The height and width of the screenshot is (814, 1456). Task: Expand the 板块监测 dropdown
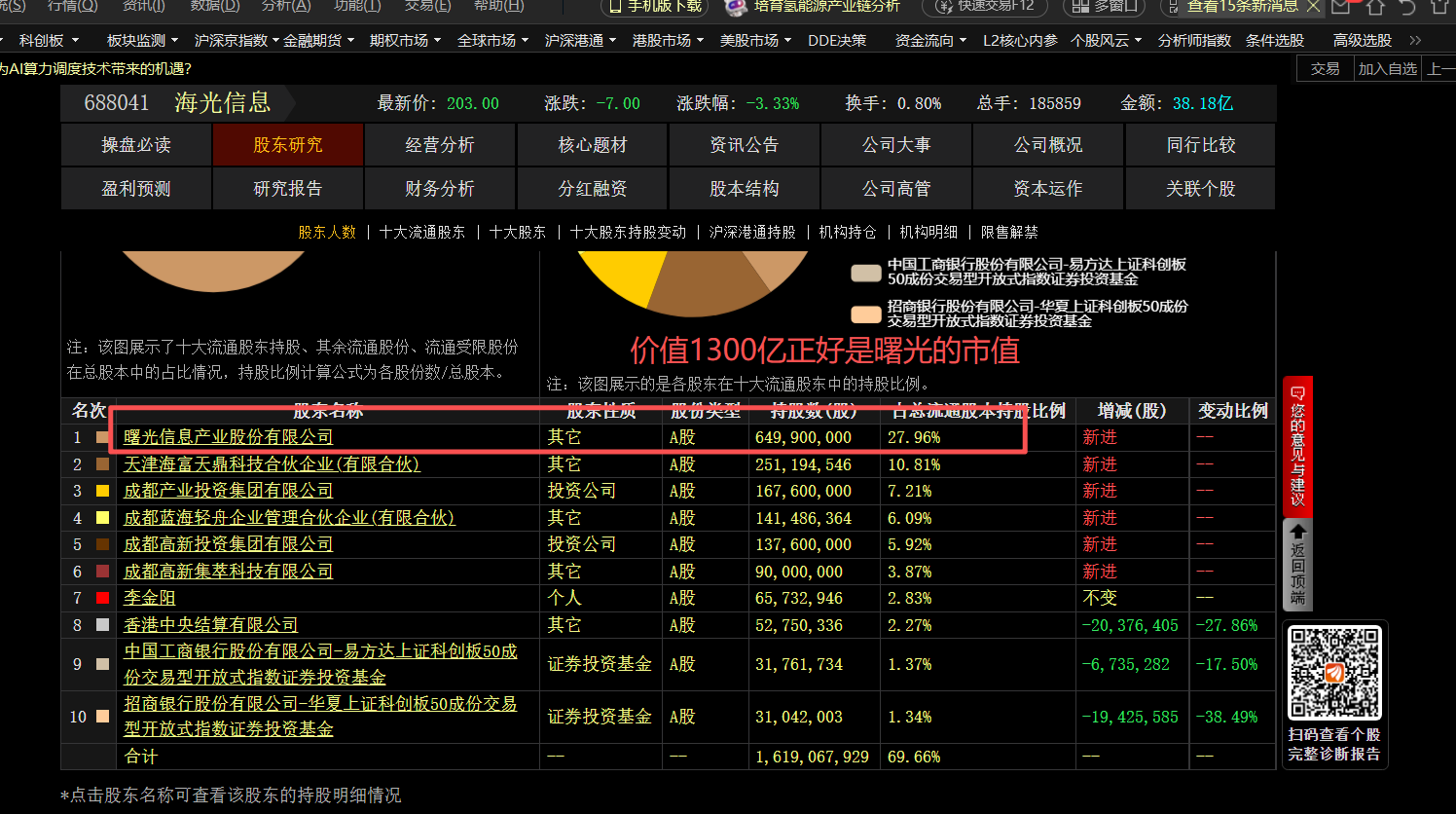click(x=142, y=40)
